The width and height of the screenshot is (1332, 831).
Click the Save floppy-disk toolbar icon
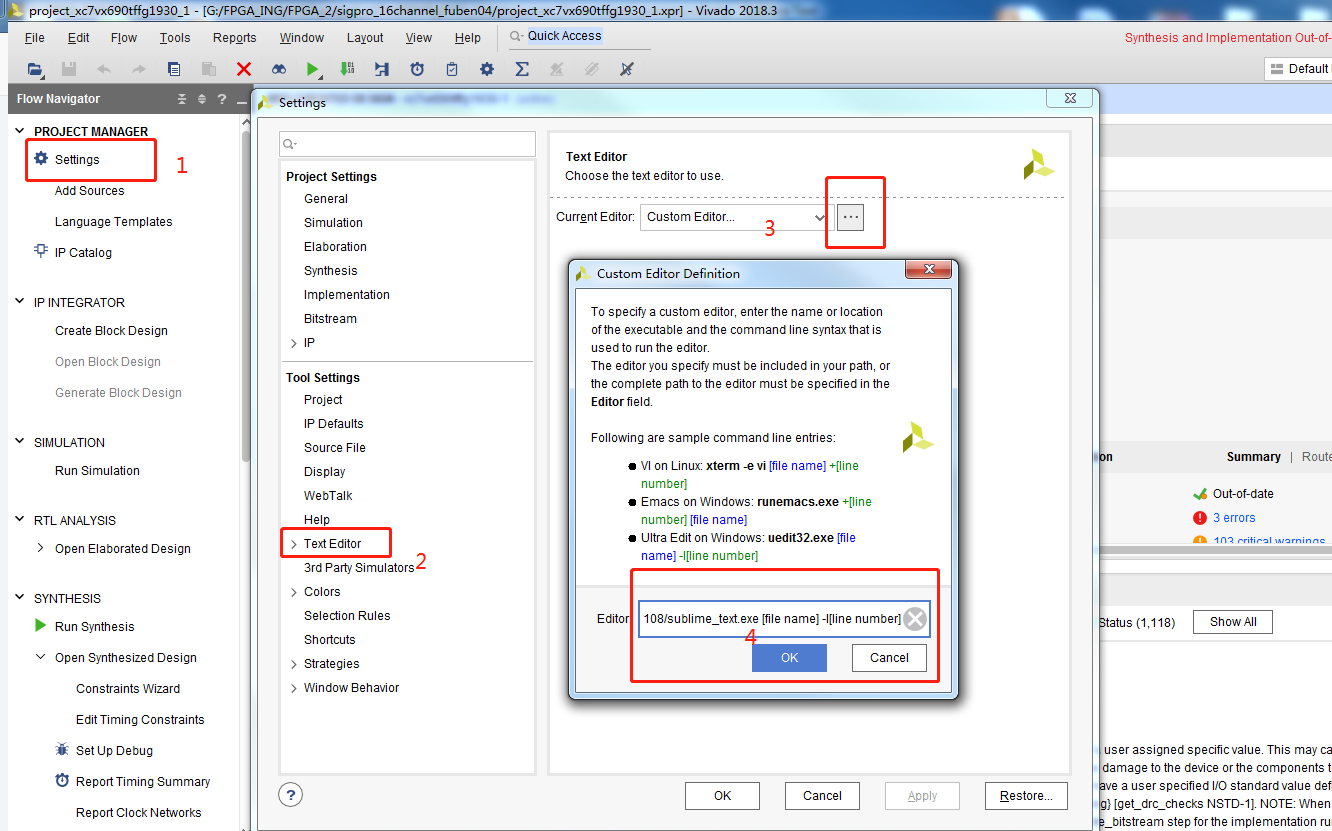(69, 69)
